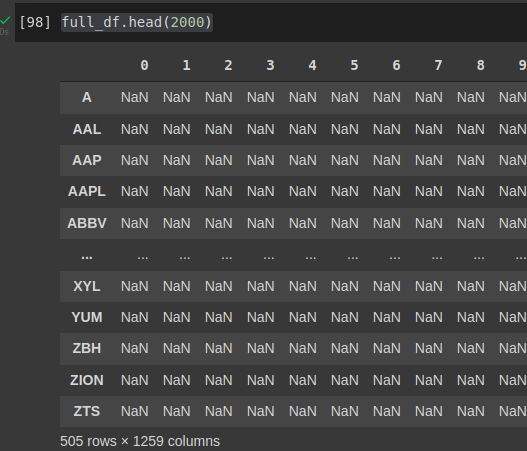Click NaN cell in row A, column 8

pyautogui.click(x=471, y=97)
